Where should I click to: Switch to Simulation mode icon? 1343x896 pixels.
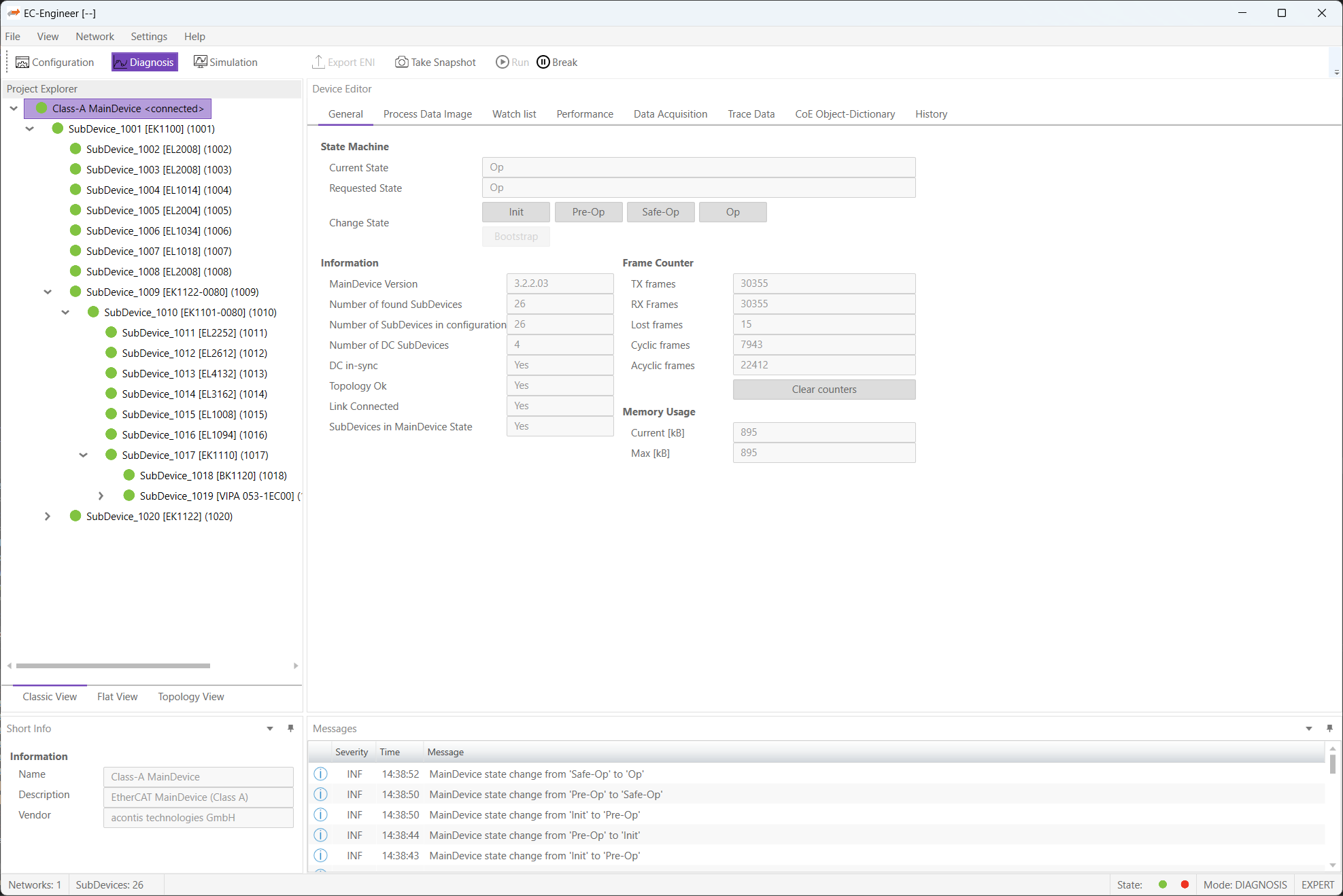pos(200,62)
